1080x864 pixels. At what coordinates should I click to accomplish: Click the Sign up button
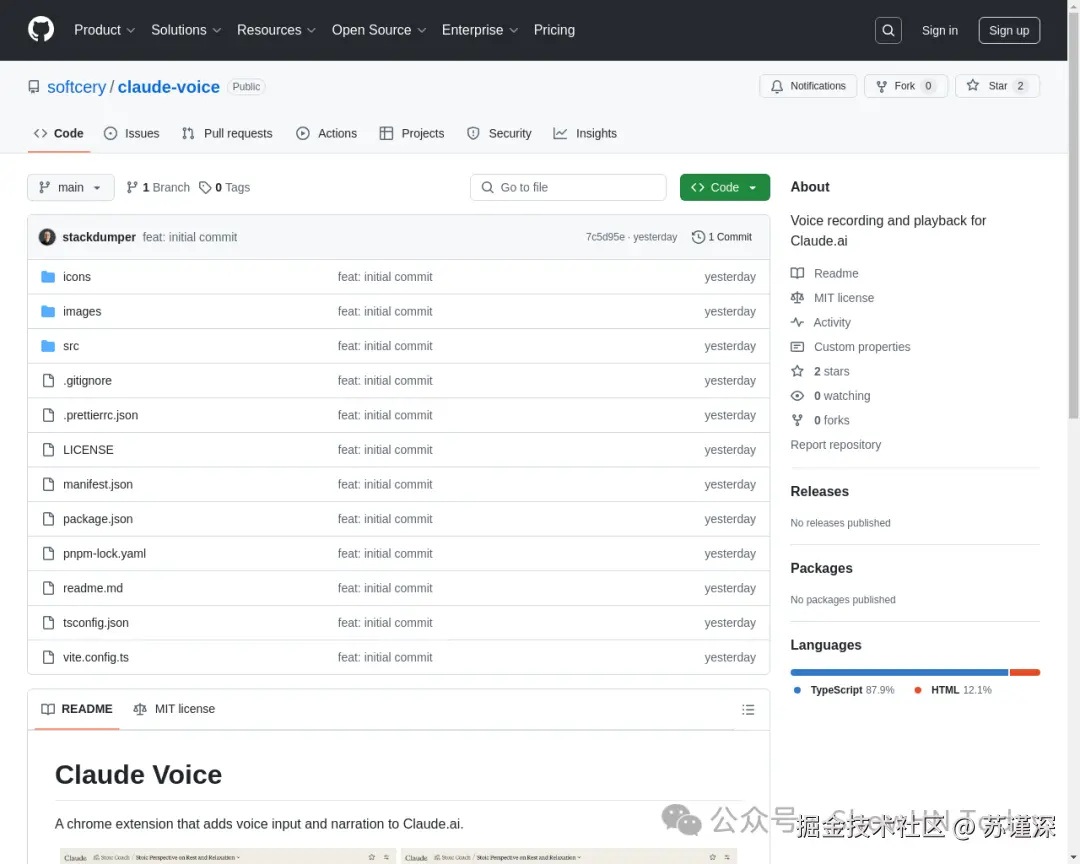(1009, 30)
